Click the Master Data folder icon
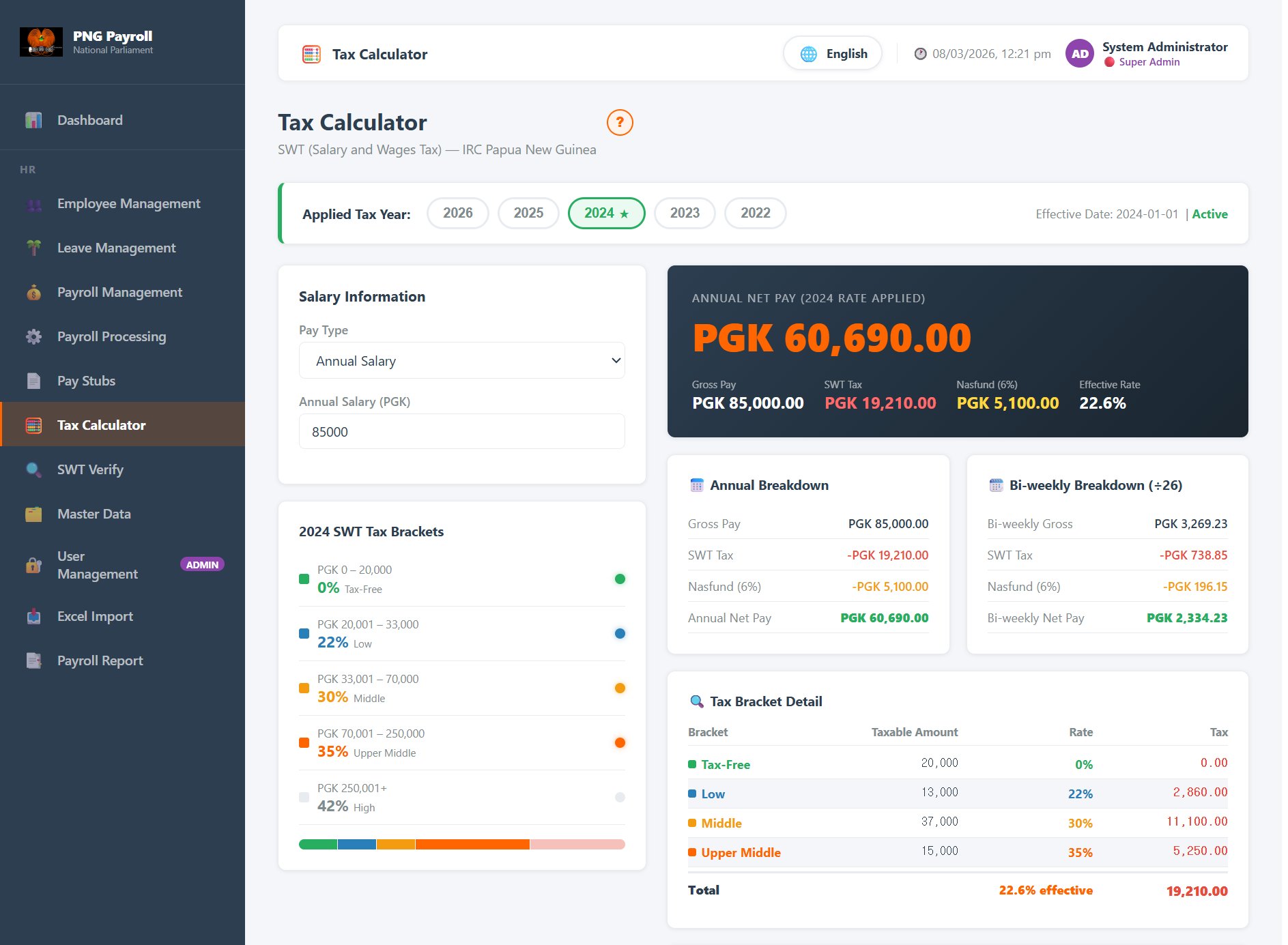This screenshot has height=945, width=1288. (x=33, y=514)
